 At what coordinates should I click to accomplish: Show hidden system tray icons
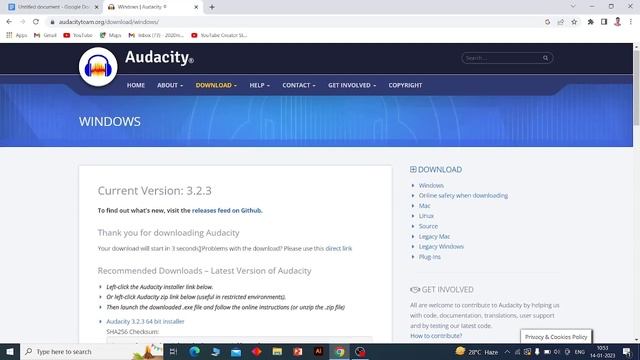[x=507, y=351]
